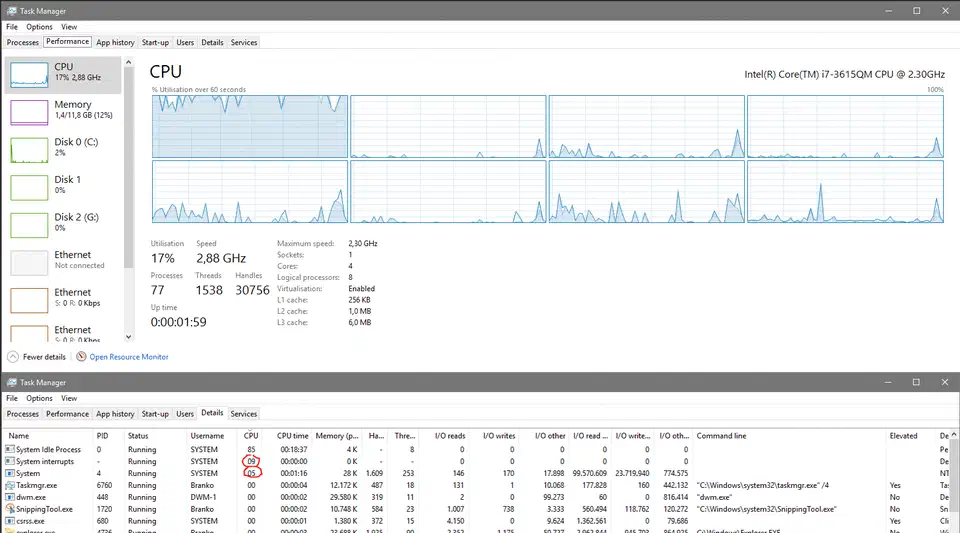Select Ethernet S: 0 R: 0 Kbps entry
This screenshot has width=960, height=533.
(64, 300)
